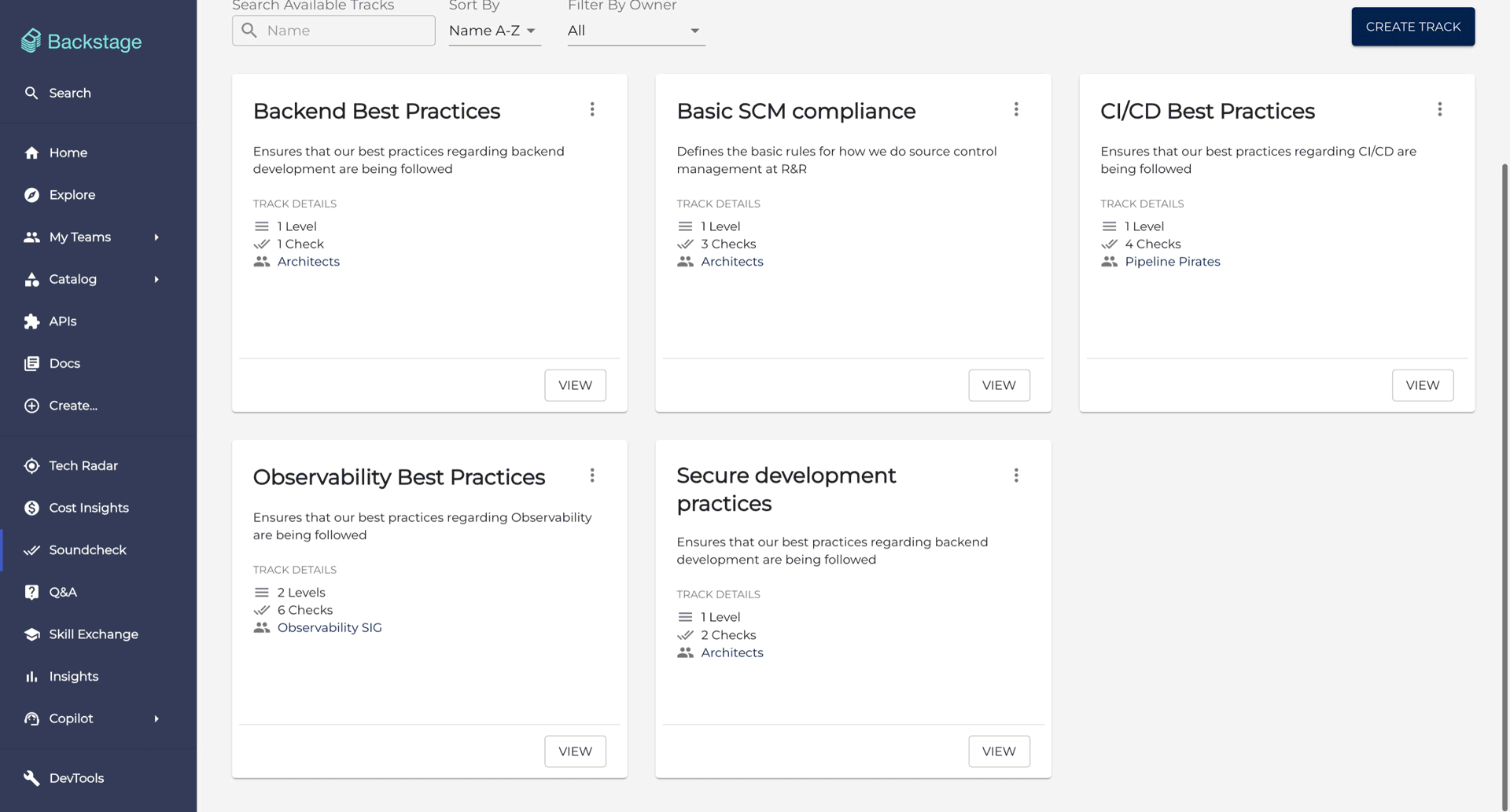Open the APIs puzzle icon

tap(31, 321)
